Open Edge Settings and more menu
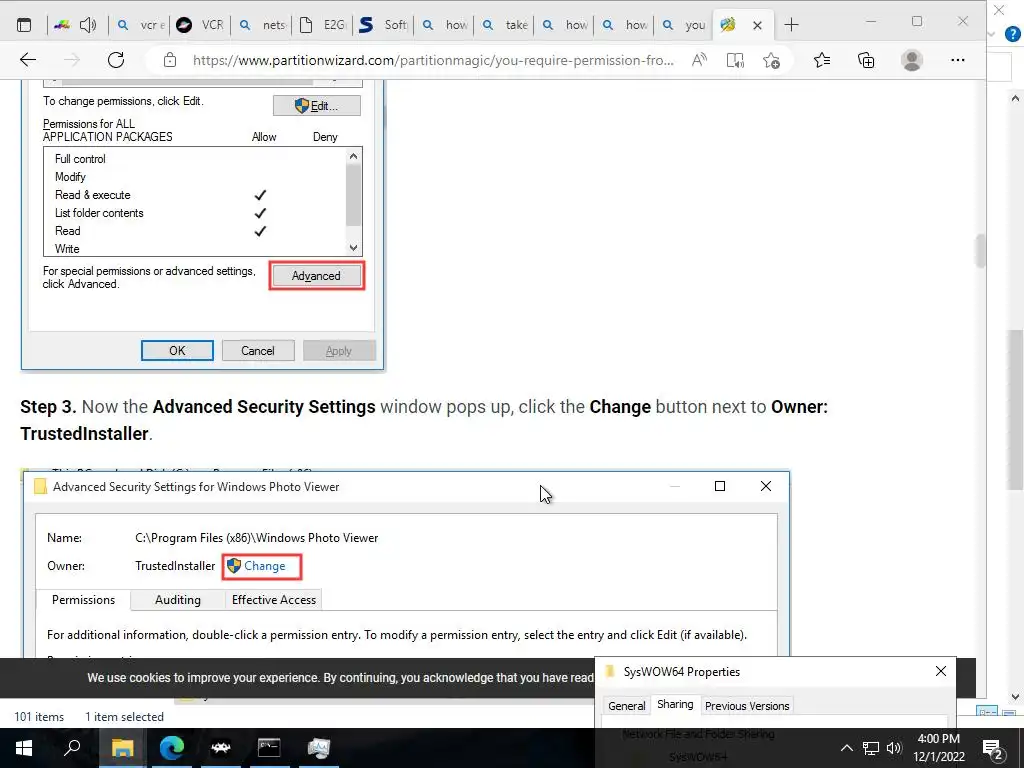This screenshot has height=768, width=1024. (957, 60)
